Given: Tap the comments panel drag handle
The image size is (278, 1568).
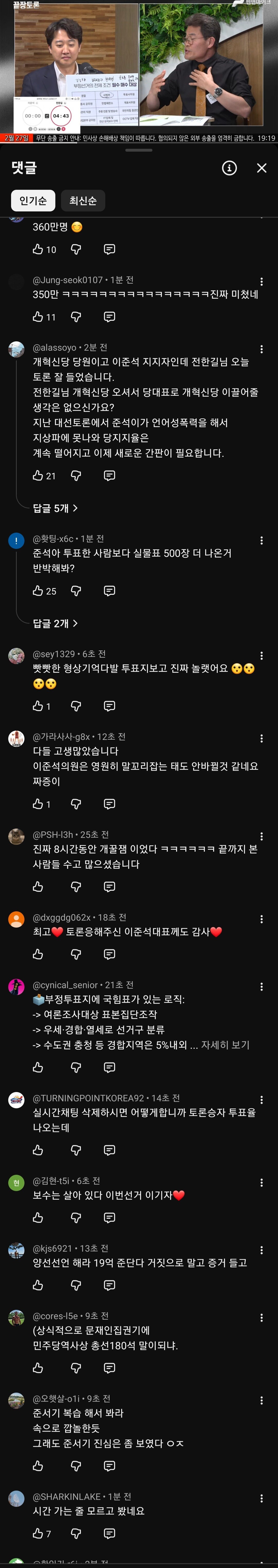Looking at the screenshot, I should (139, 150).
